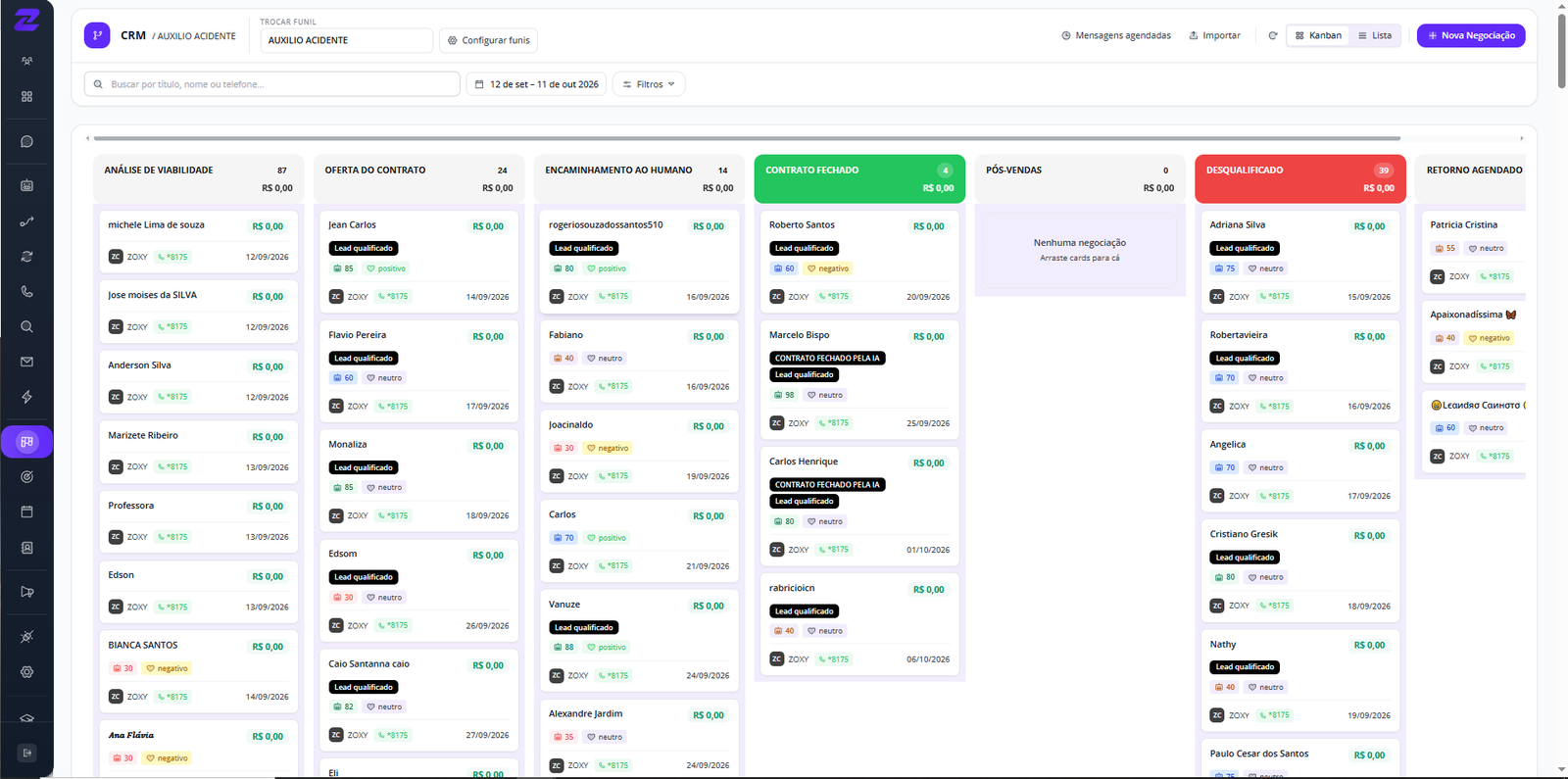Open the megaphone campaigns icon in sidebar
Viewport: 1568px width, 779px height.
click(26, 592)
